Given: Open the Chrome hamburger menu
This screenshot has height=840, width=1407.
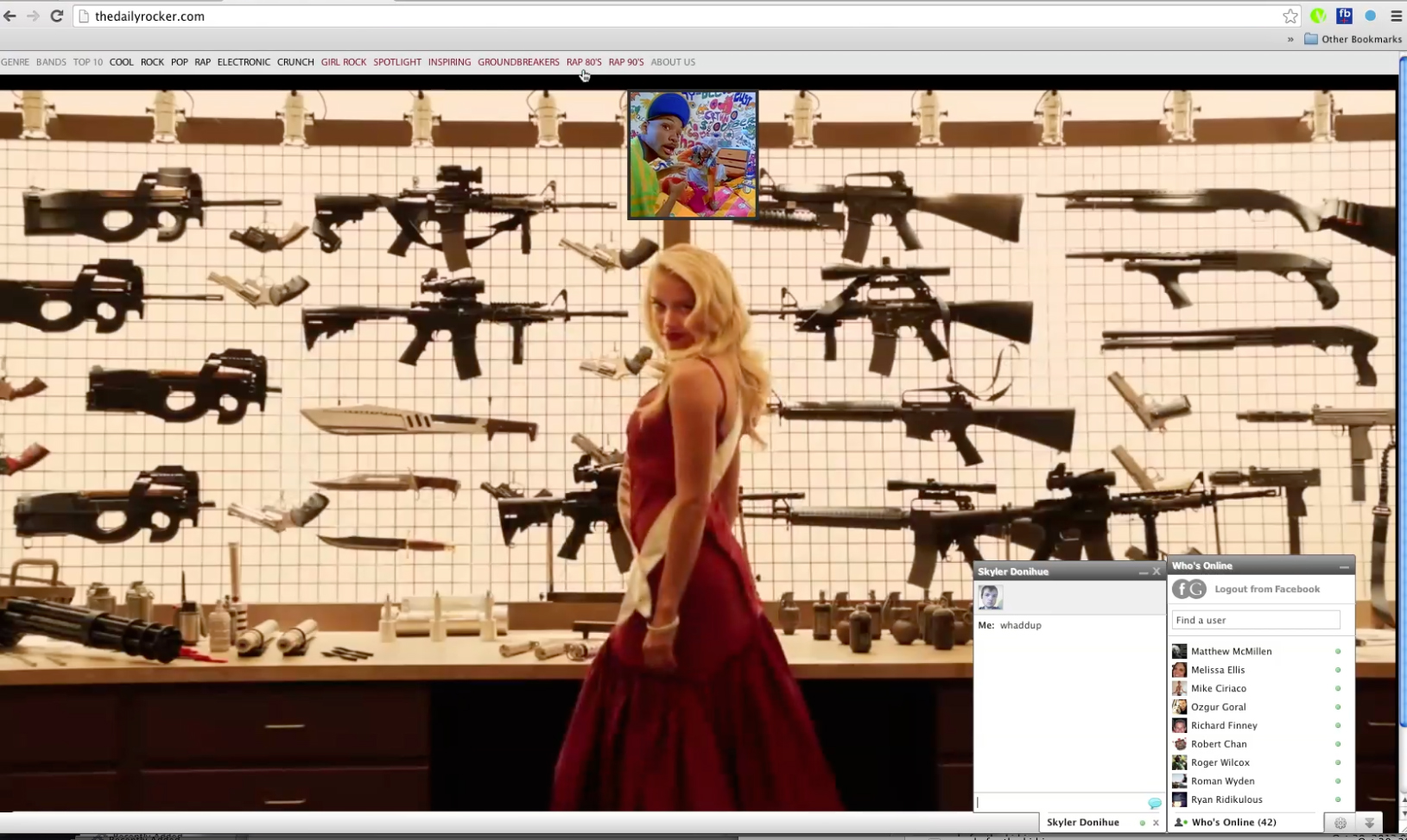Looking at the screenshot, I should (1396, 16).
